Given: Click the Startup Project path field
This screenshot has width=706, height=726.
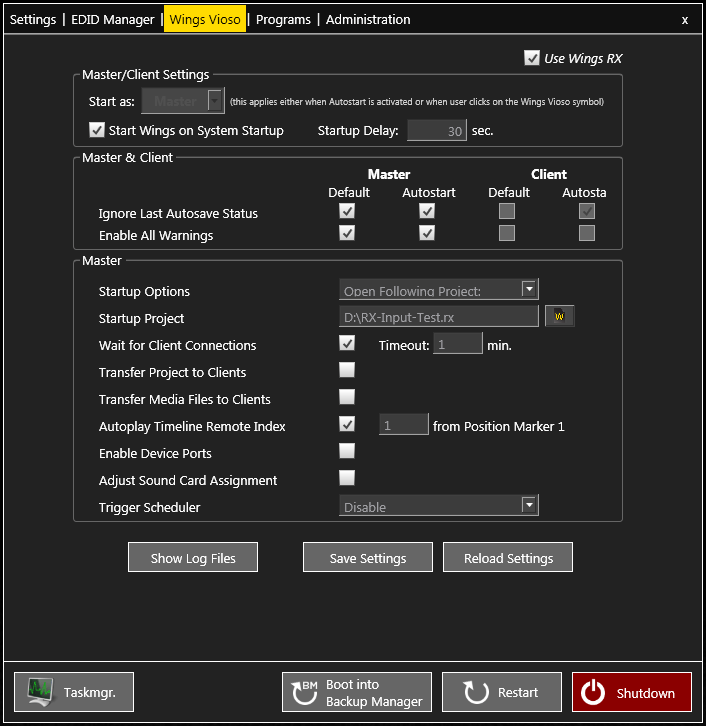Looking at the screenshot, I should 439,316.
